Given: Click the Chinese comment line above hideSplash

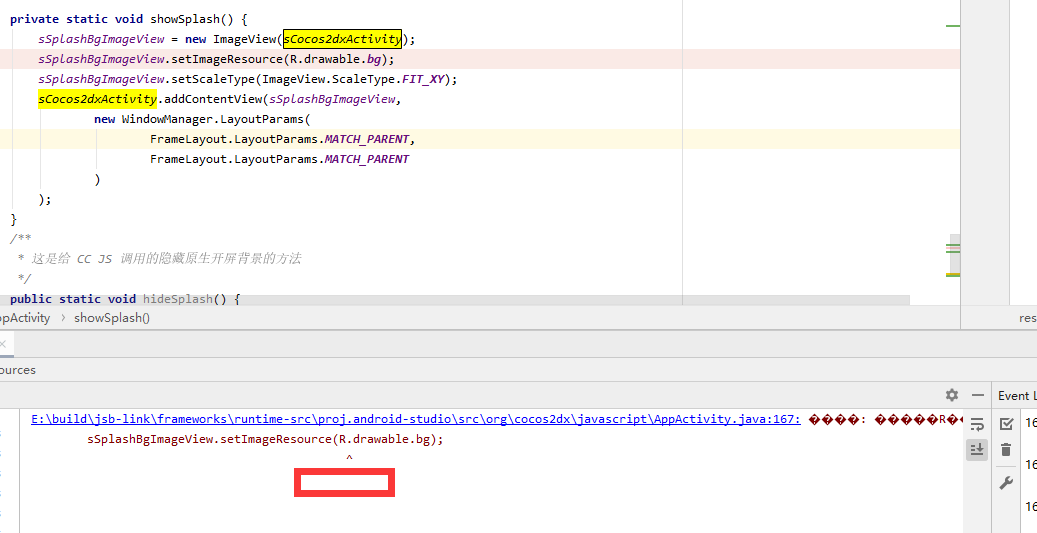Looking at the screenshot, I should click(159, 259).
